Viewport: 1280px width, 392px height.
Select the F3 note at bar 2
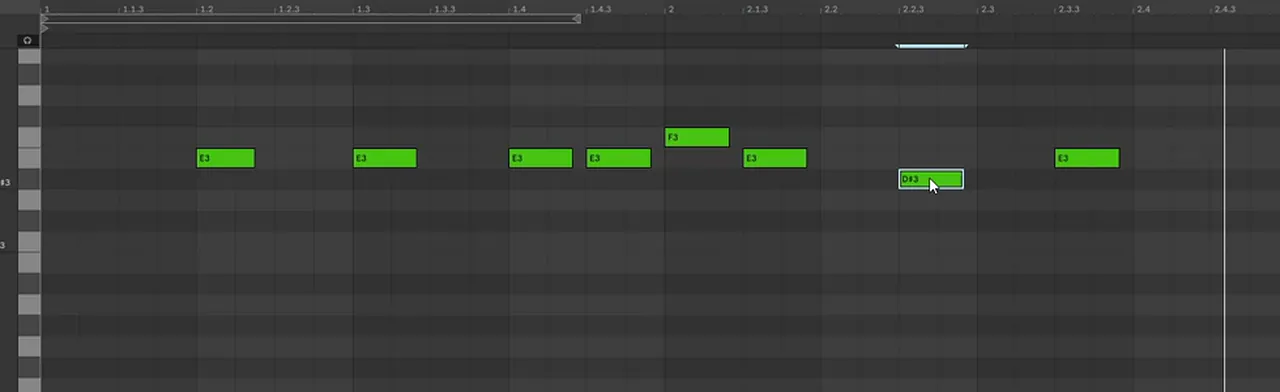pyautogui.click(x=697, y=137)
